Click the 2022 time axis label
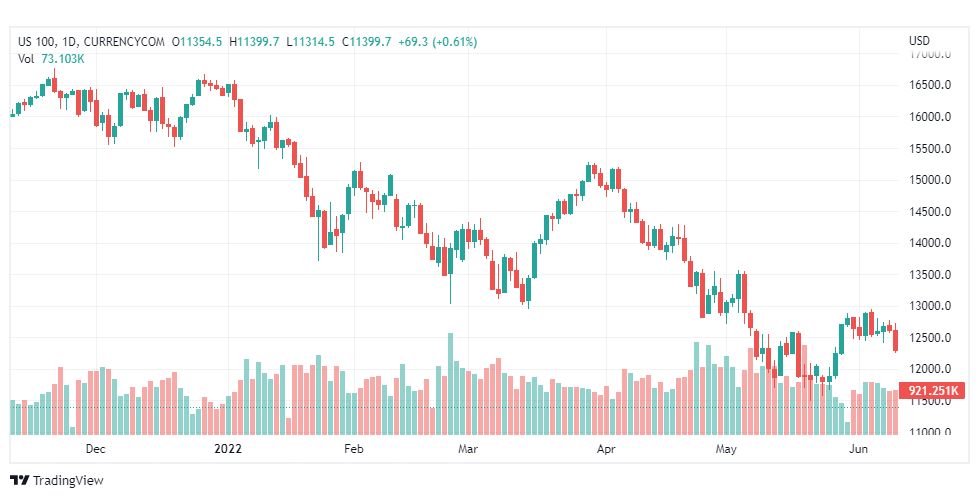979x498 pixels. [228, 449]
